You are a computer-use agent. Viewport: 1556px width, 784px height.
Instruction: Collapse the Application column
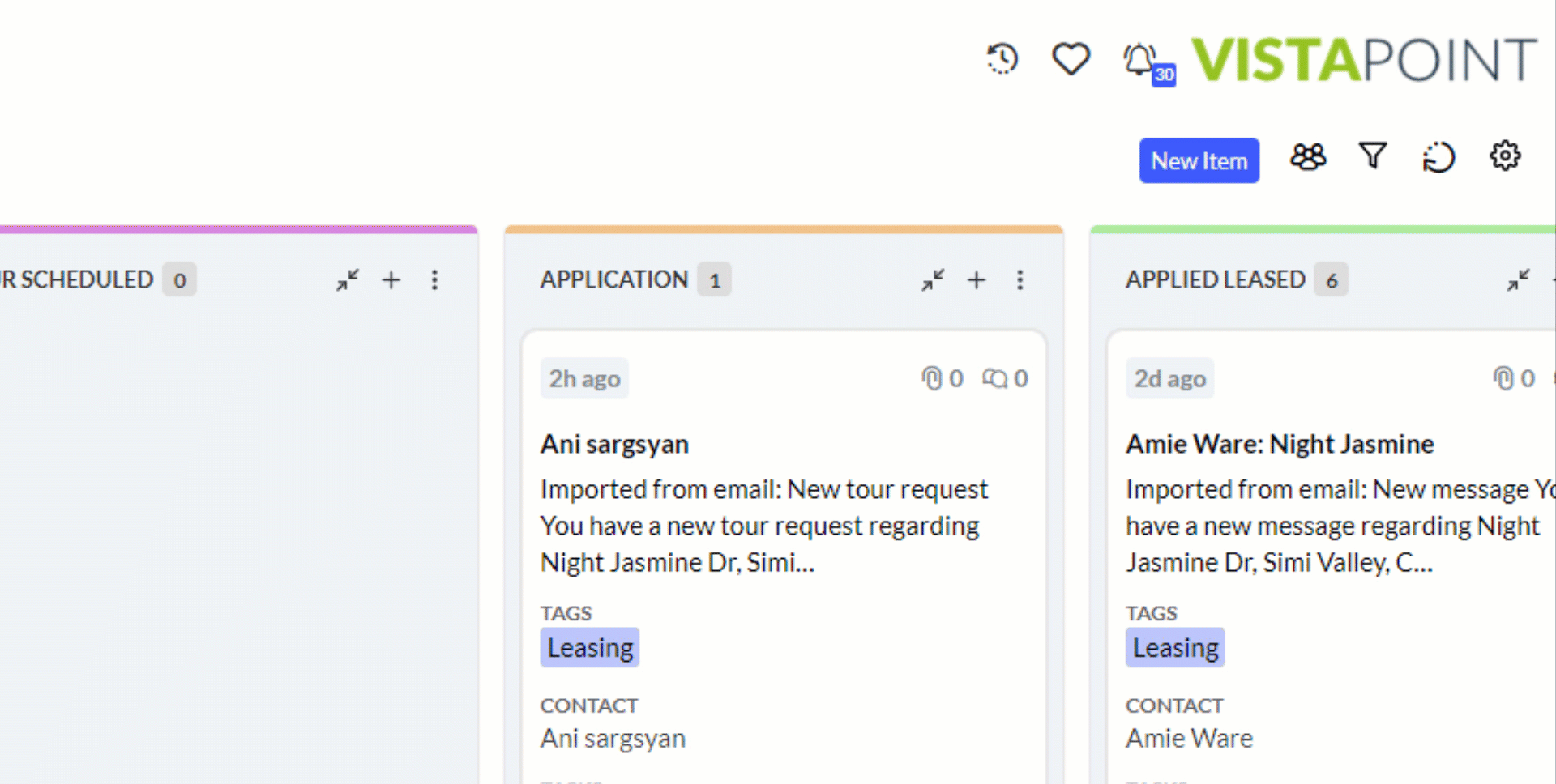(933, 280)
